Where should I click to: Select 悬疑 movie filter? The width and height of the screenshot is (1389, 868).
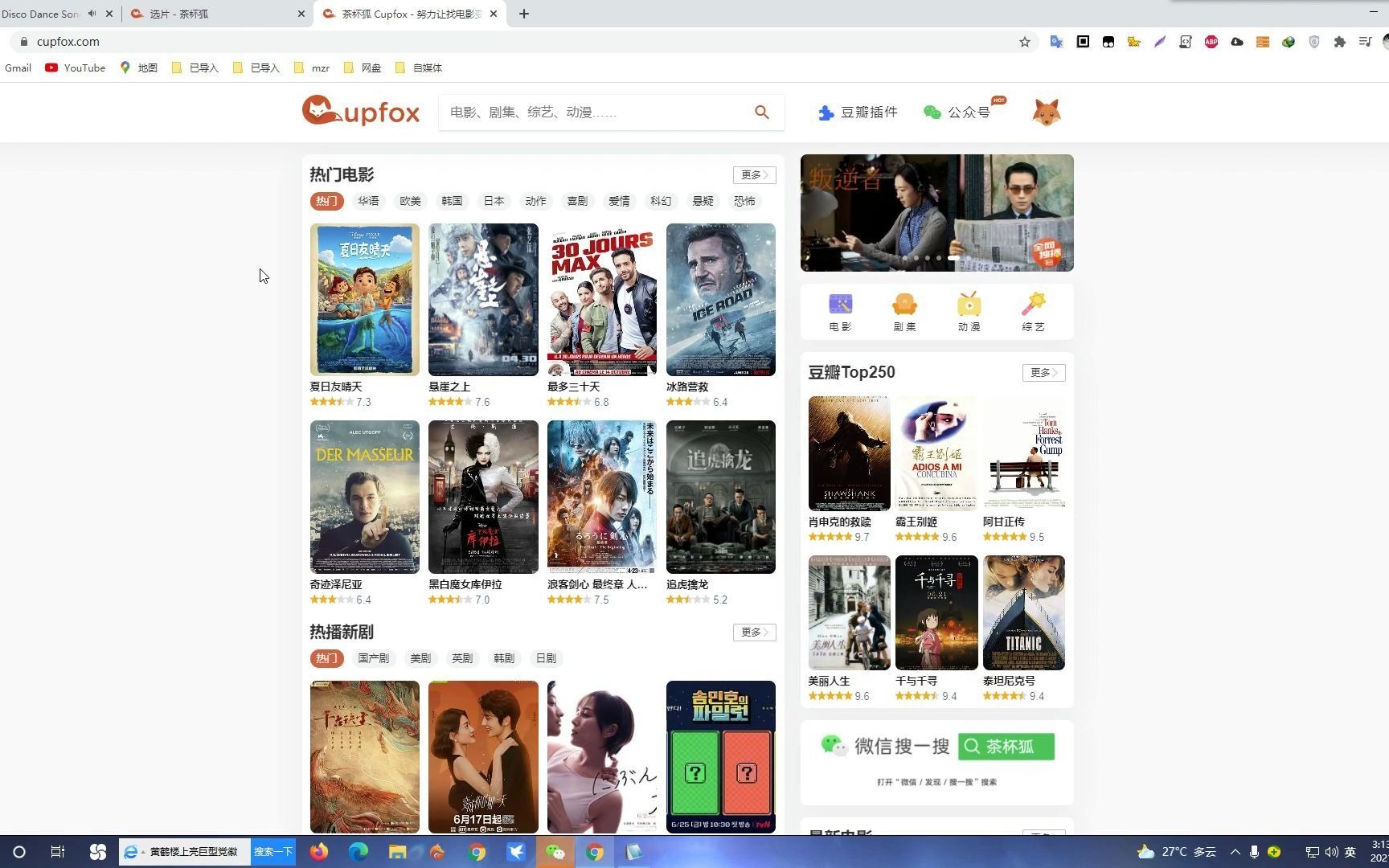pos(703,201)
